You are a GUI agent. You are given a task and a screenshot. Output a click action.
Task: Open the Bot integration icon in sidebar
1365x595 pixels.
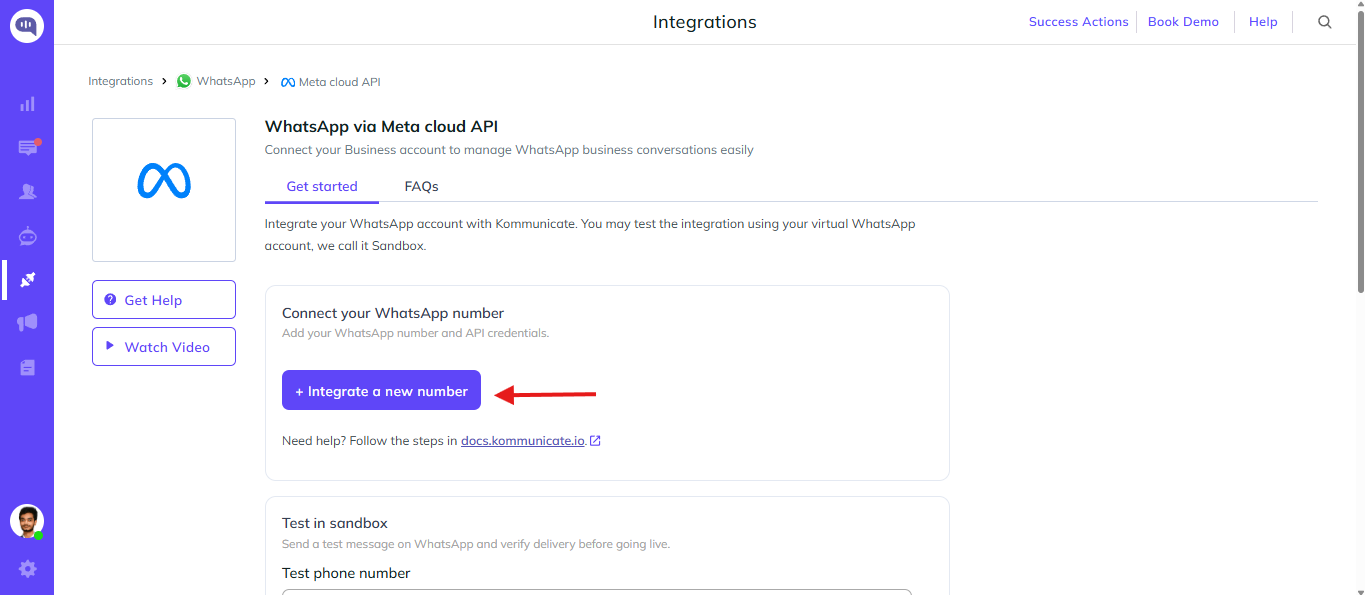coord(28,236)
